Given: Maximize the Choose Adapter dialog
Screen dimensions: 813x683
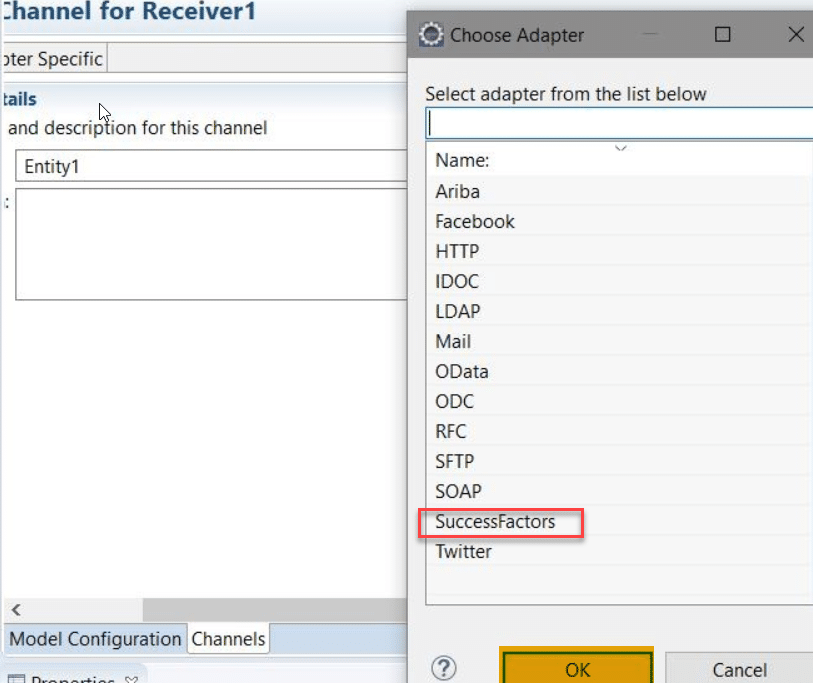Looking at the screenshot, I should pyautogui.click(x=723, y=35).
